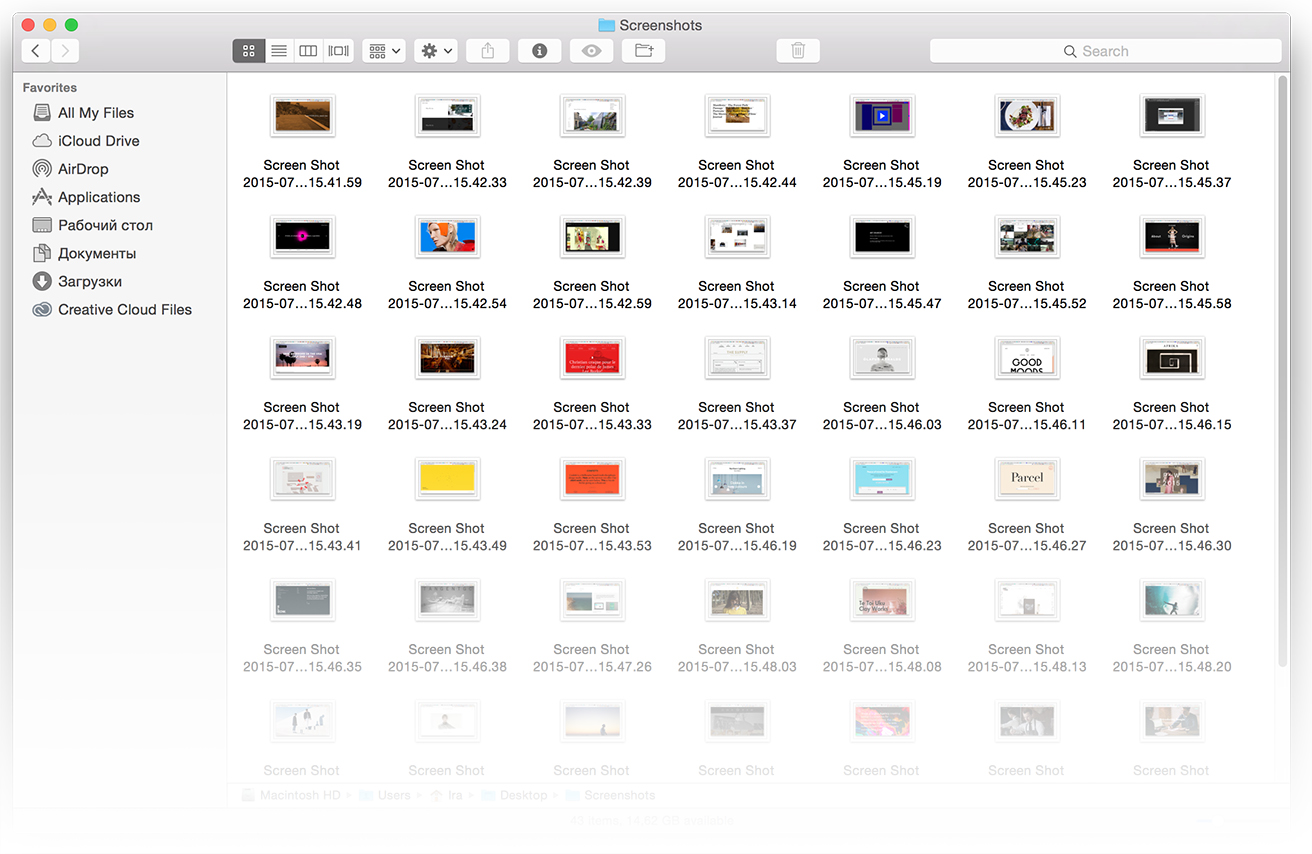Go back with the left arrow button
The width and height of the screenshot is (1312, 854).
36,51
